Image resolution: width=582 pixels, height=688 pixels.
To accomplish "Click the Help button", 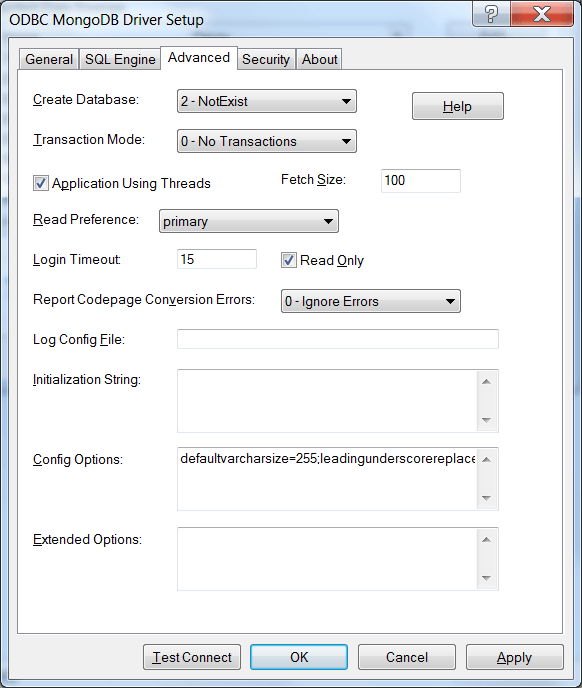I will [x=458, y=106].
